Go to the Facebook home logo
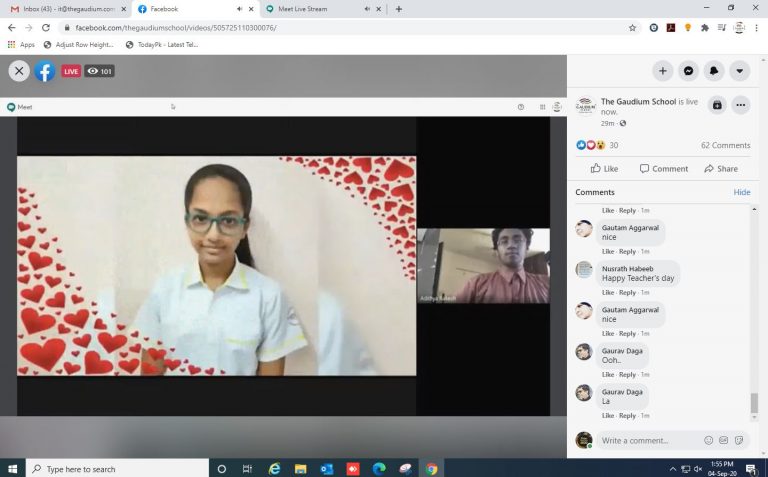 [45, 71]
